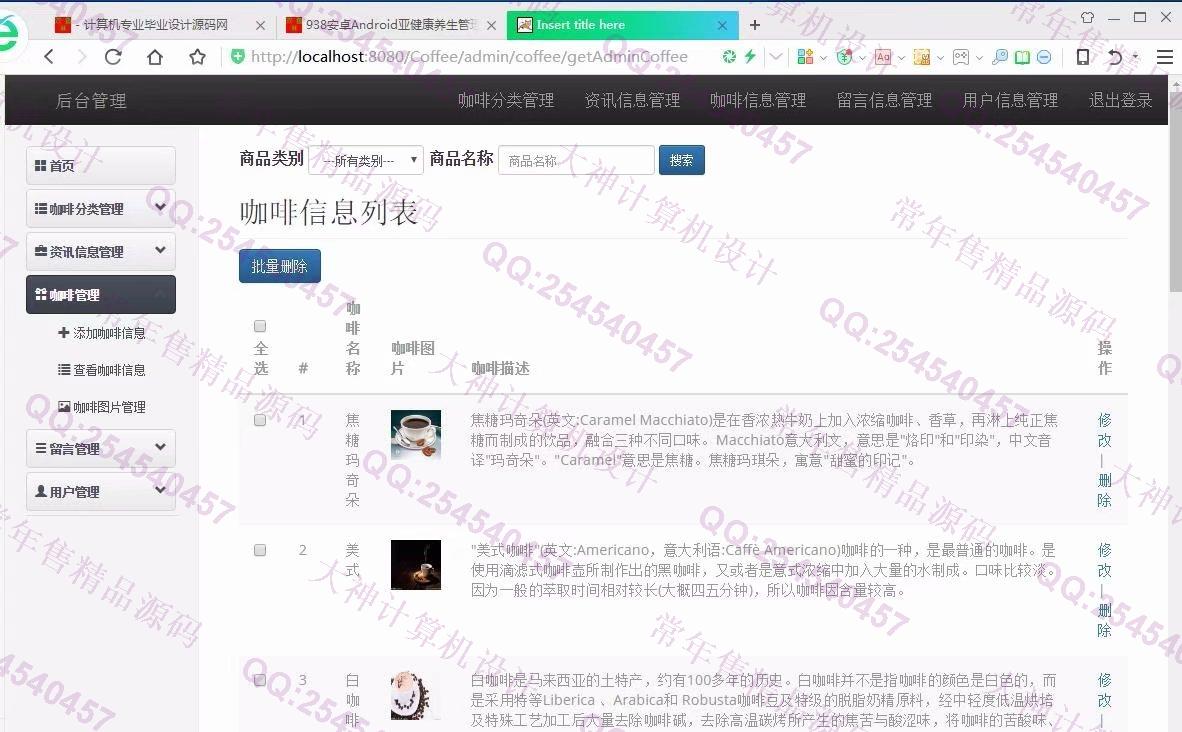
Task: Click the yellow picture toolbar icon
Action: 921,57
